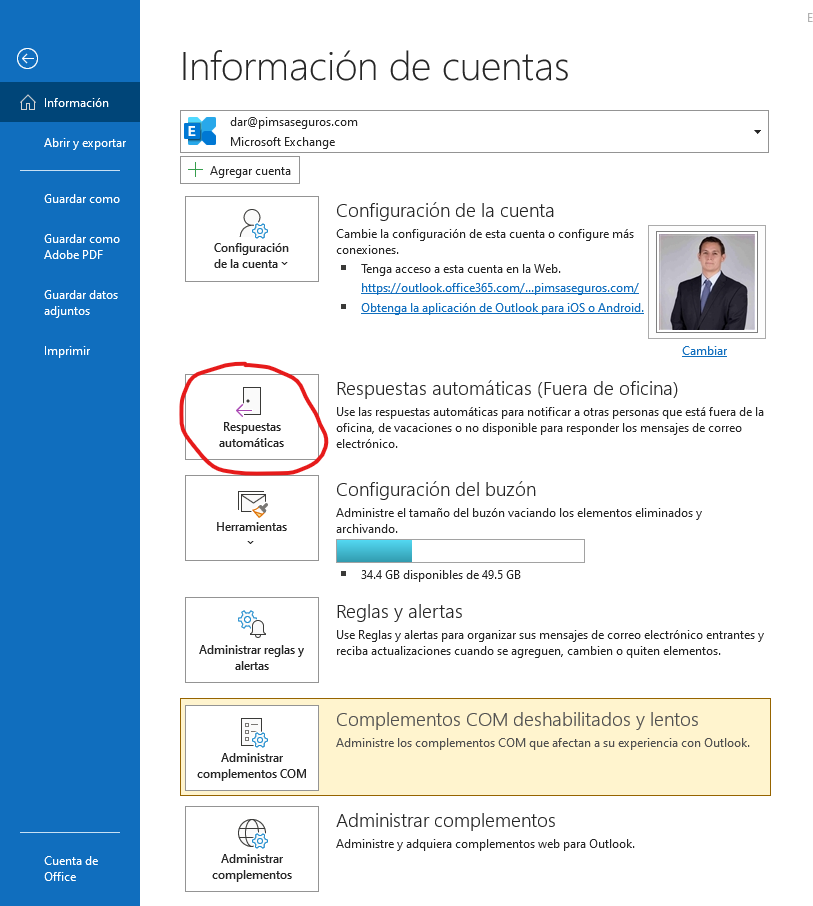Open the Imprimir menu item
813x906 pixels.
(x=66, y=351)
